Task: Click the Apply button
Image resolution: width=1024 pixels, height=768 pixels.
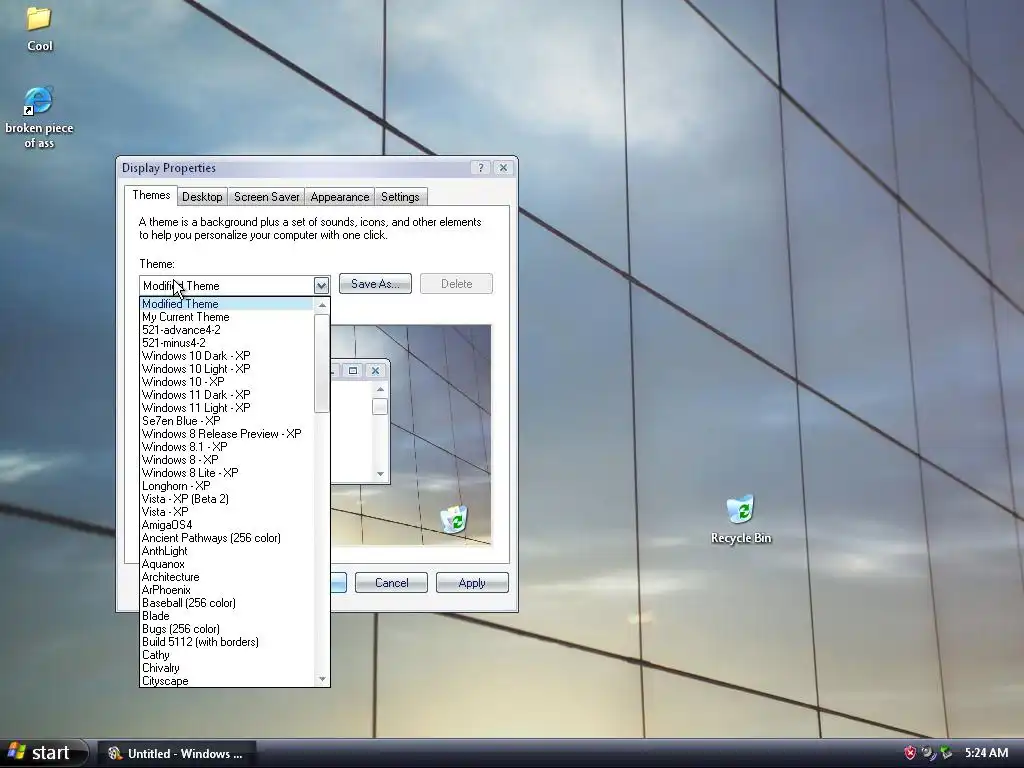Action: point(472,583)
